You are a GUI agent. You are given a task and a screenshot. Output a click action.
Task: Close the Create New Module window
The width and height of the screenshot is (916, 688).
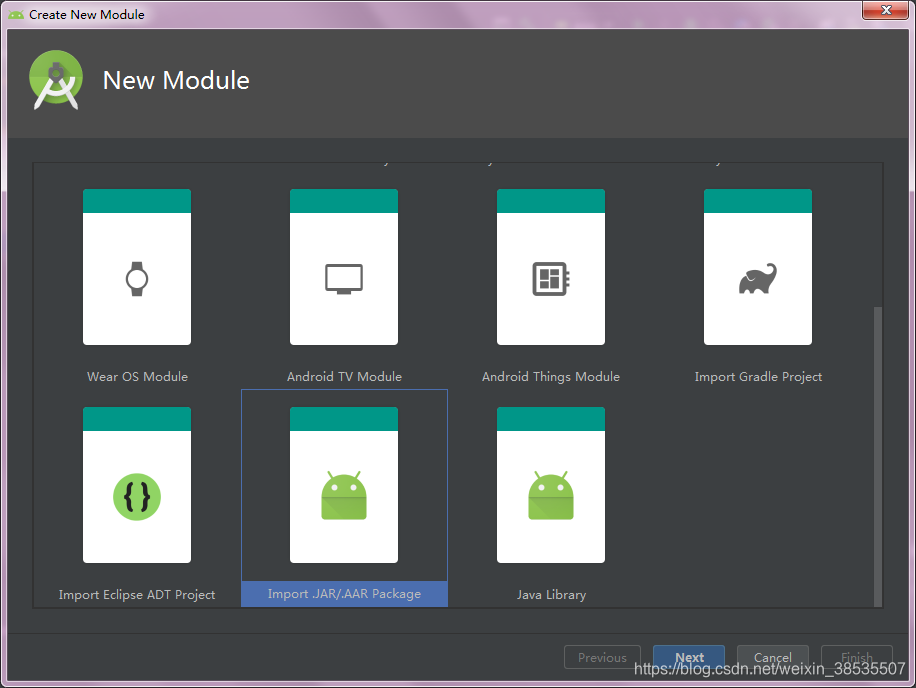pyautogui.click(x=886, y=10)
